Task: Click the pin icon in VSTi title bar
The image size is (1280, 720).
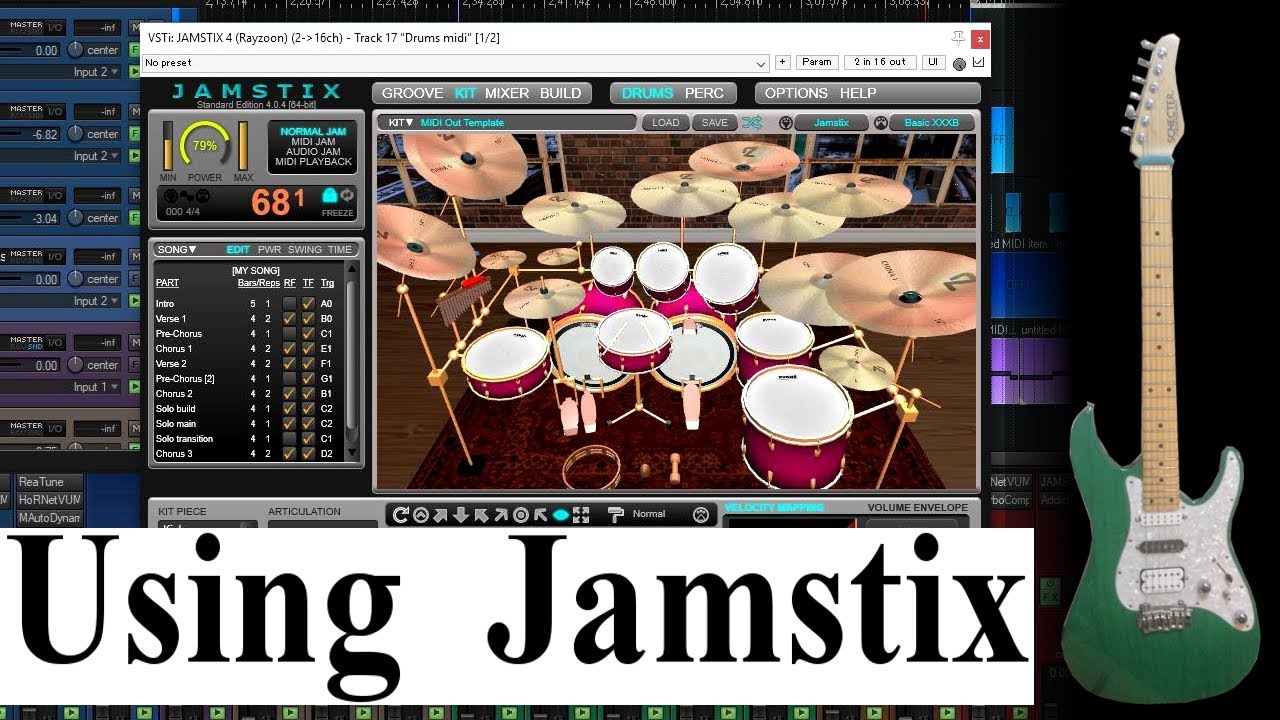Action: pyautogui.click(x=958, y=38)
